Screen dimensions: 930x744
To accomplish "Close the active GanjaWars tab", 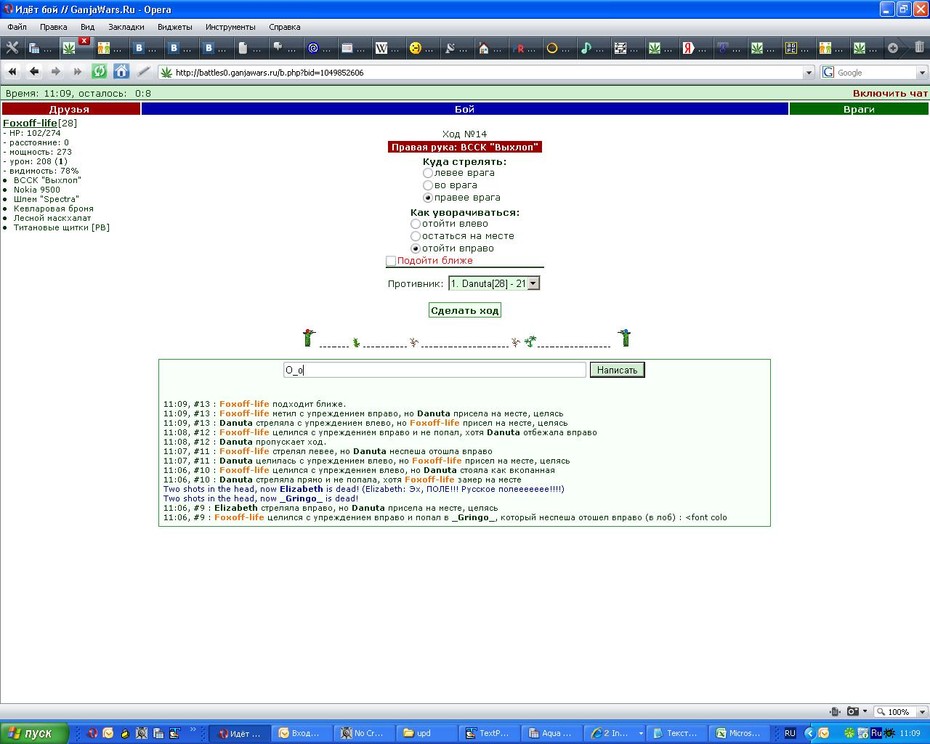I will coord(84,41).
